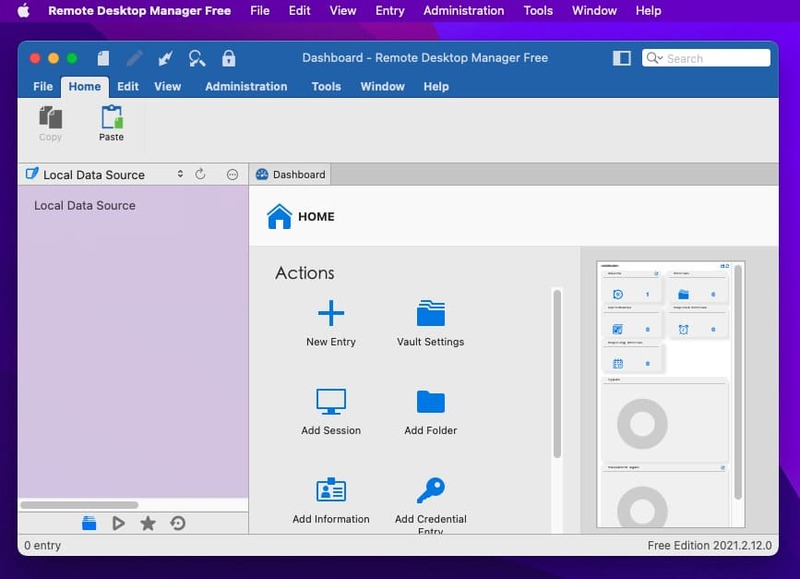Open the File ribbon tab

pyautogui.click(x=43, y=87)
